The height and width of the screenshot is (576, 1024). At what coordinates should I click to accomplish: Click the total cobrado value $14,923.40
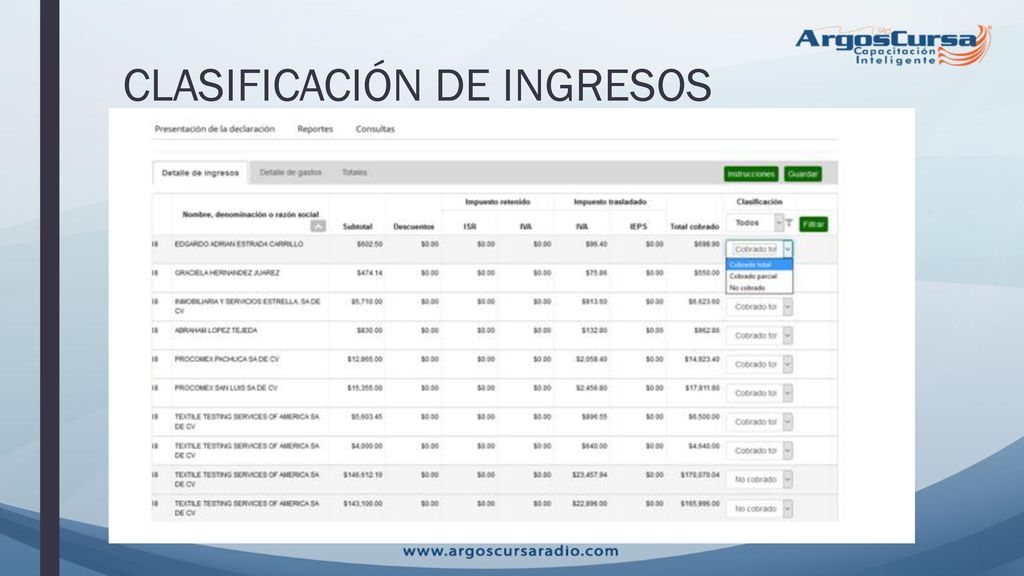[x=702, y=359]
